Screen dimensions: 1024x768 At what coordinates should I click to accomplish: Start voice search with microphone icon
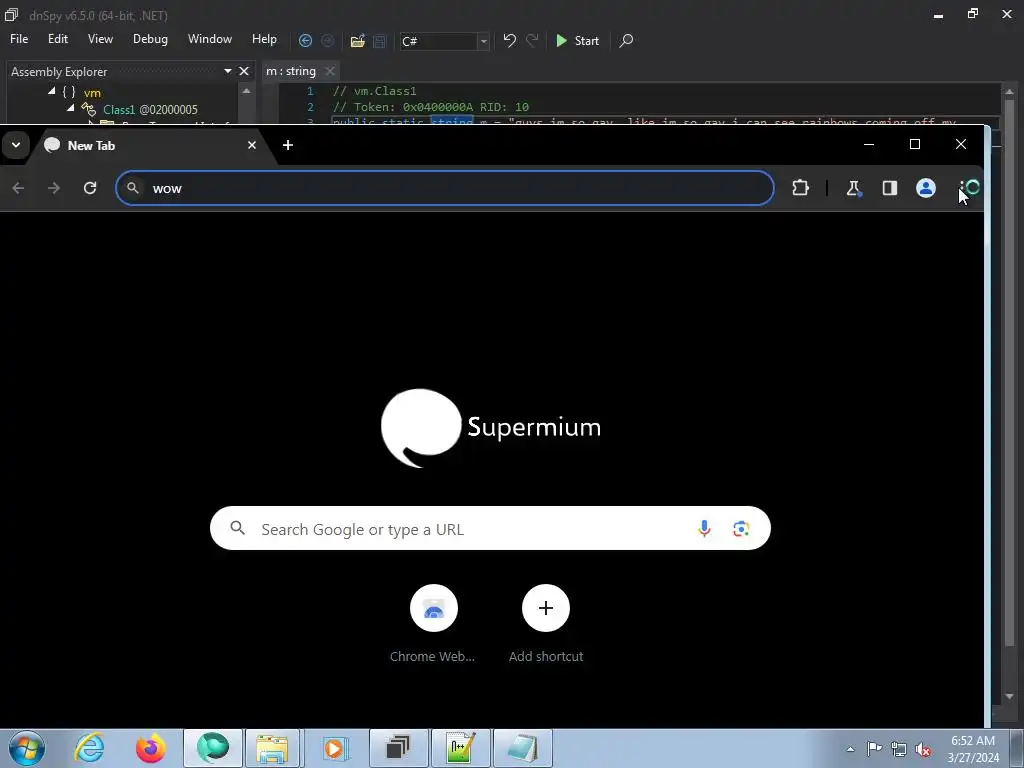click(x=704, y=528)
